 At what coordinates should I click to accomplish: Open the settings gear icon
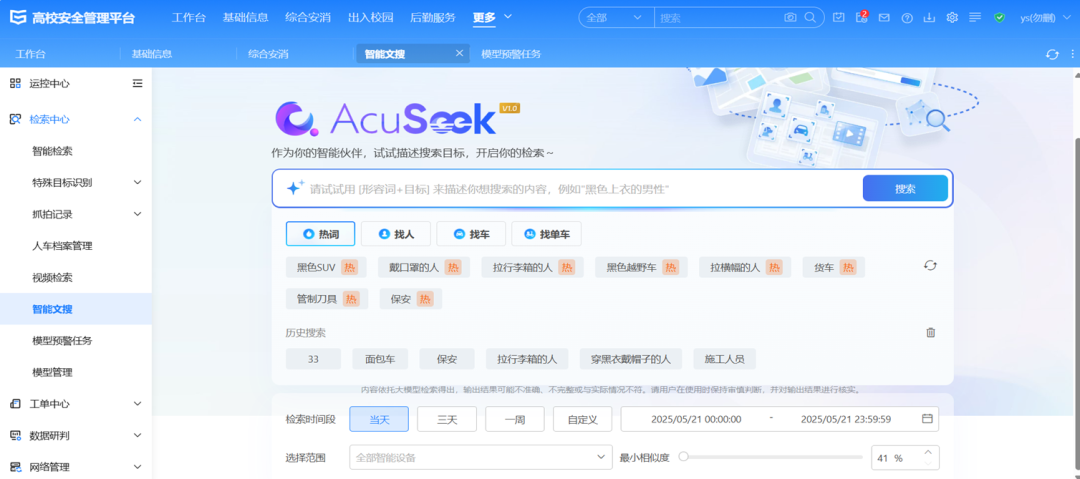point(953,17)
